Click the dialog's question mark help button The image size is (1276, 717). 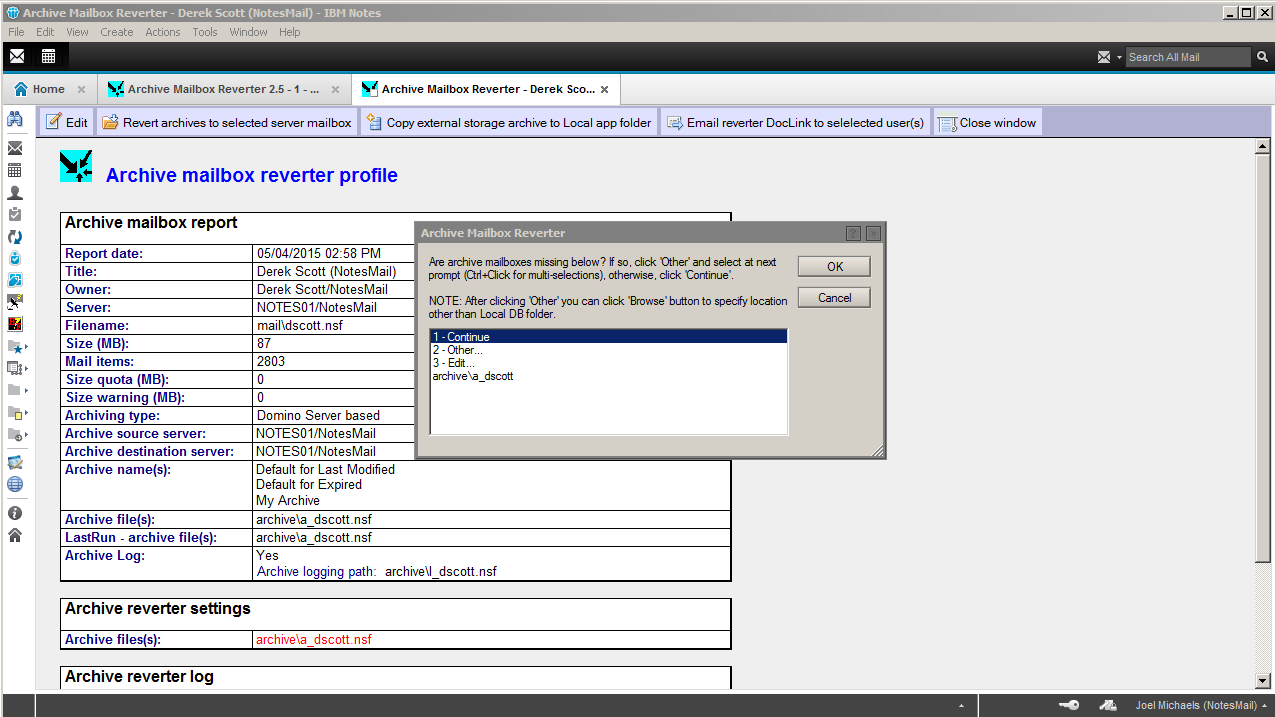[853, 233]
